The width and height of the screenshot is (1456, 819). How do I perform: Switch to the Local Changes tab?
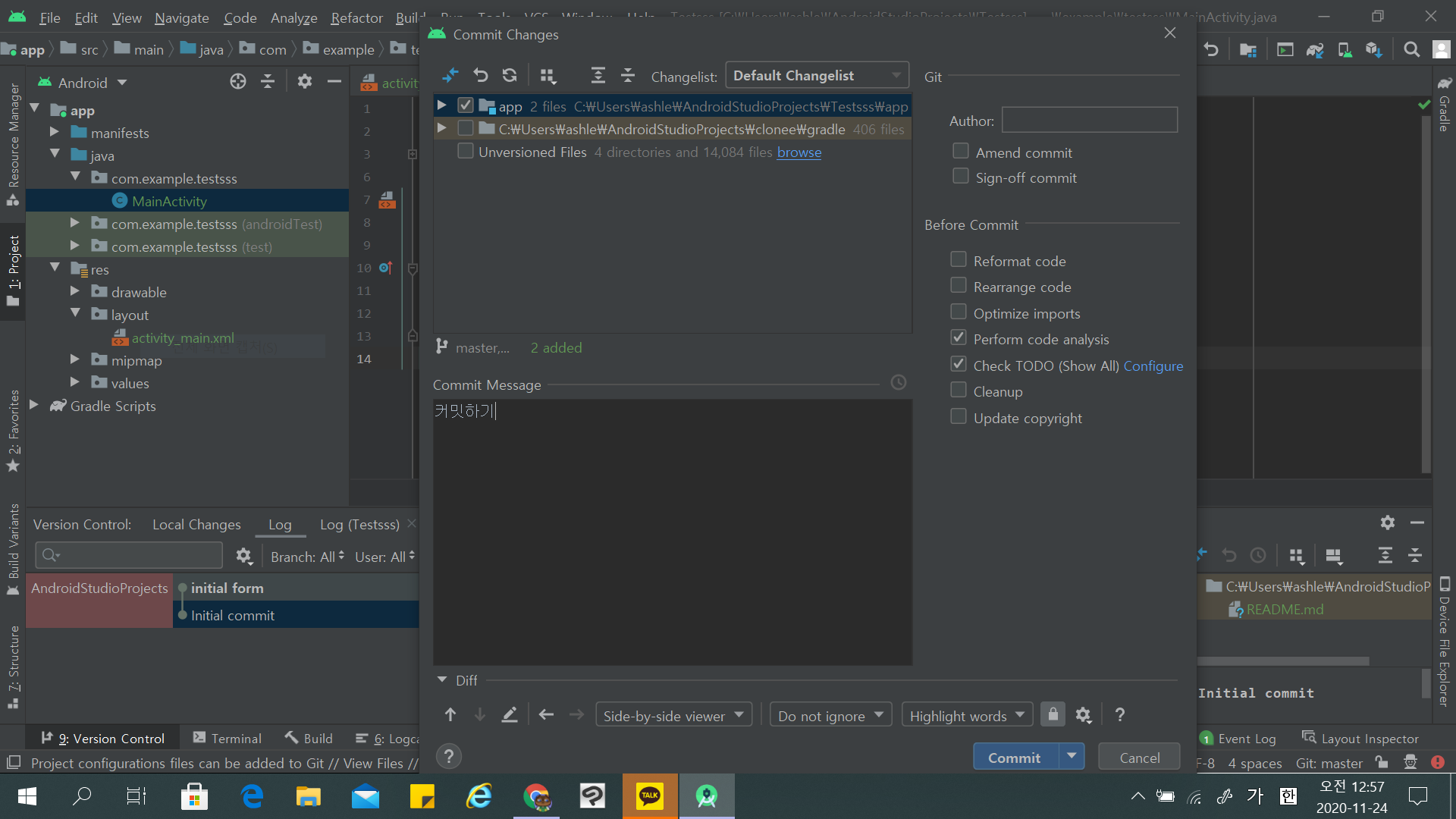196,524
